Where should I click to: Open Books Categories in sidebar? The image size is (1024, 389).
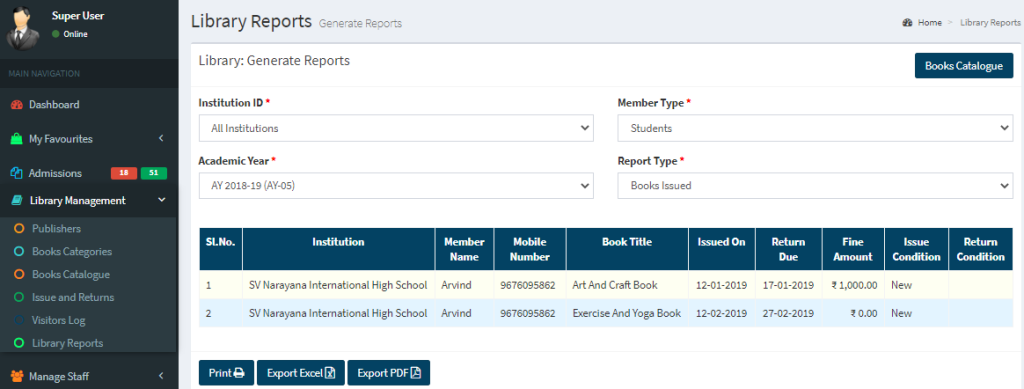[x=72, y=252]
